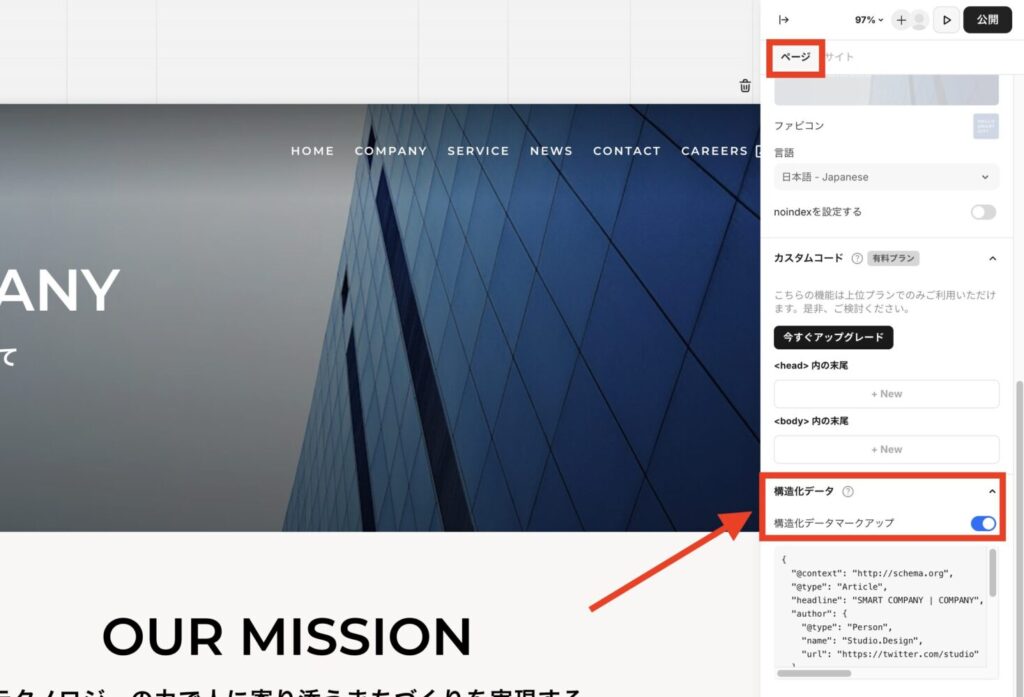Collapse the 構造化データ section

click(x=992, y=491)
